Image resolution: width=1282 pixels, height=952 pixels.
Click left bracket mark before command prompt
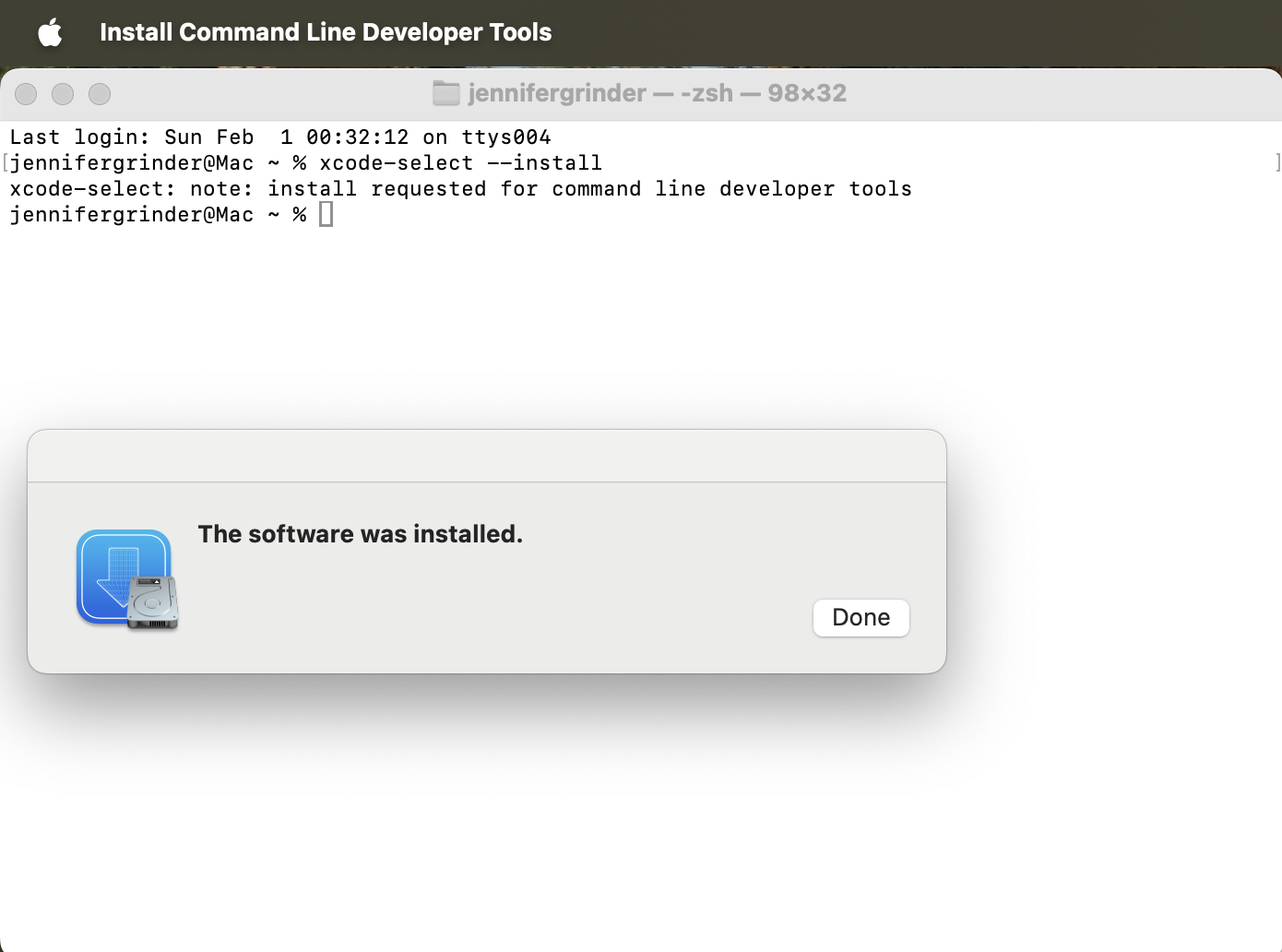6,163
